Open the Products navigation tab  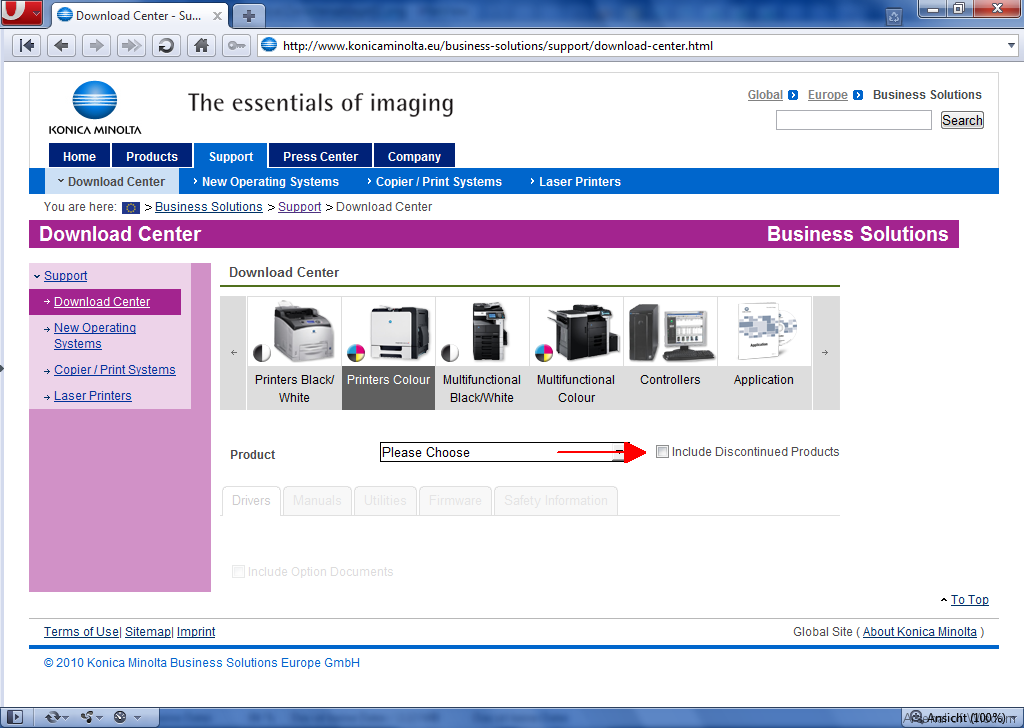click(152, 157)
